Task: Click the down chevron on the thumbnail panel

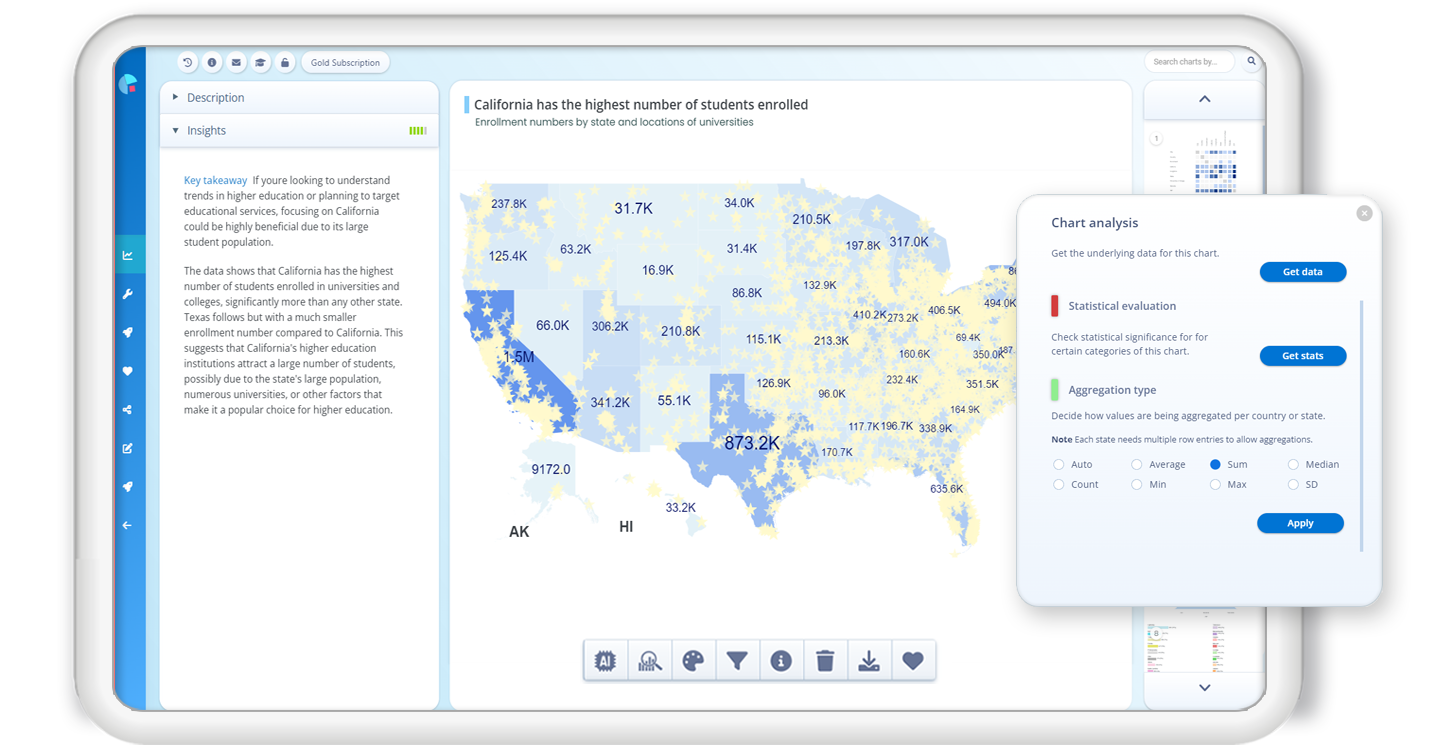Action: pos(1204,687)
